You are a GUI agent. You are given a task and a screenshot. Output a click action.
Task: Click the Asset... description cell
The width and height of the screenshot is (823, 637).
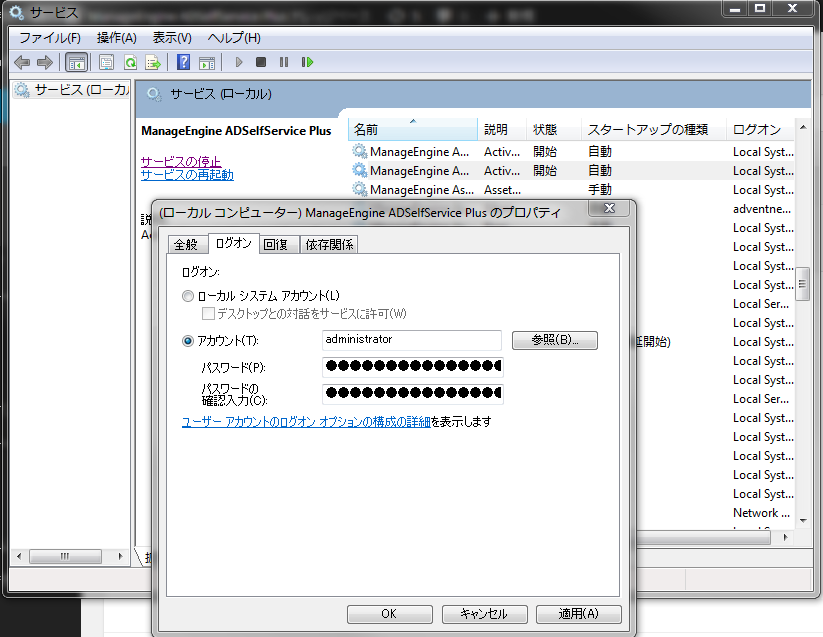tap(502, 189)
